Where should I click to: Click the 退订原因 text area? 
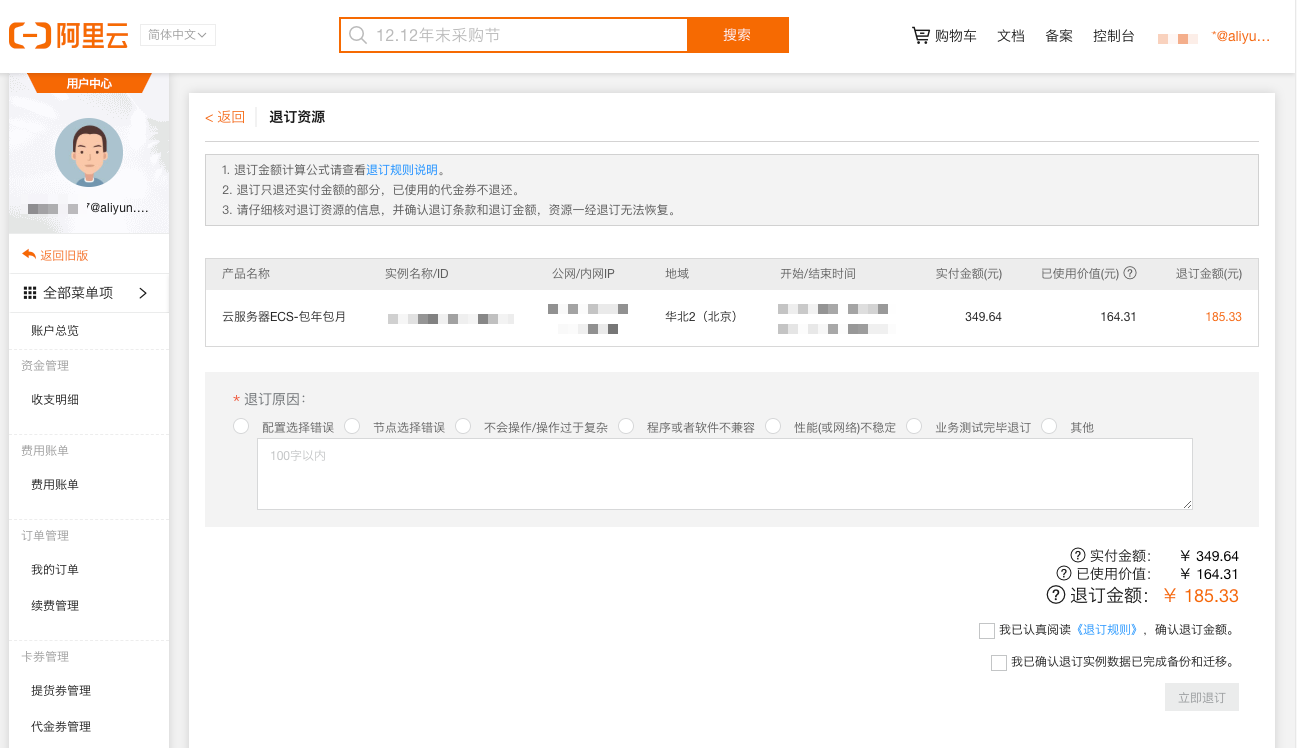click(x=725, y=474)
